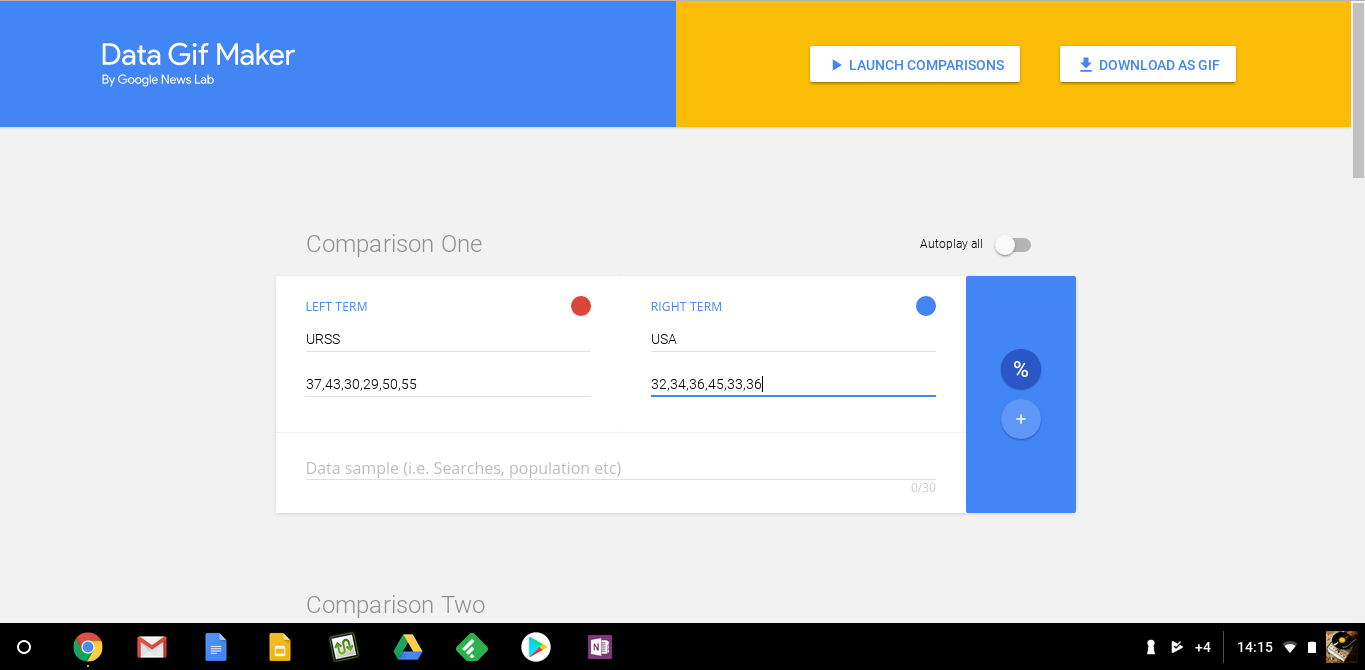This screenshot has height=670, width=1365.
Task: Click the left term name field URSS
Action: [448, 339]
